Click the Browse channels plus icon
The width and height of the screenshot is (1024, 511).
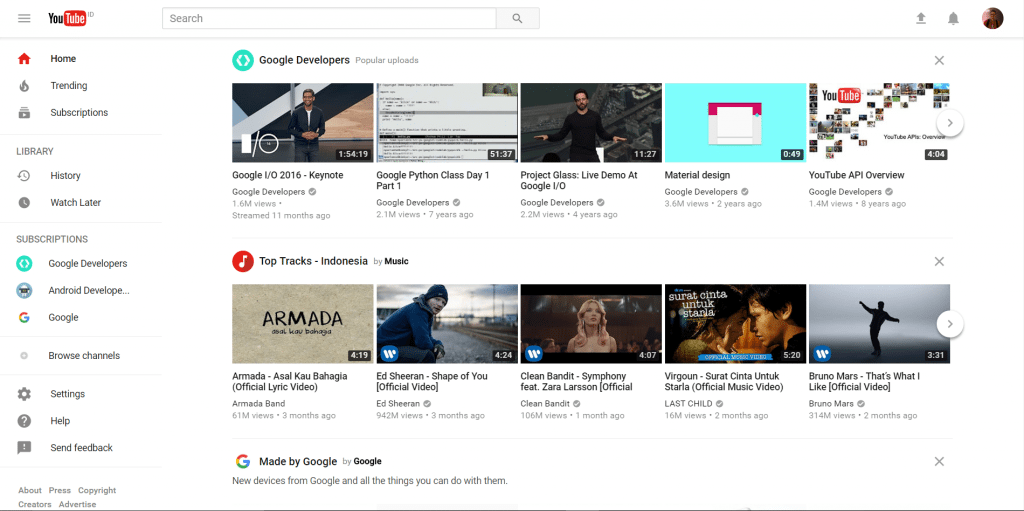click(x=24, y=355)
